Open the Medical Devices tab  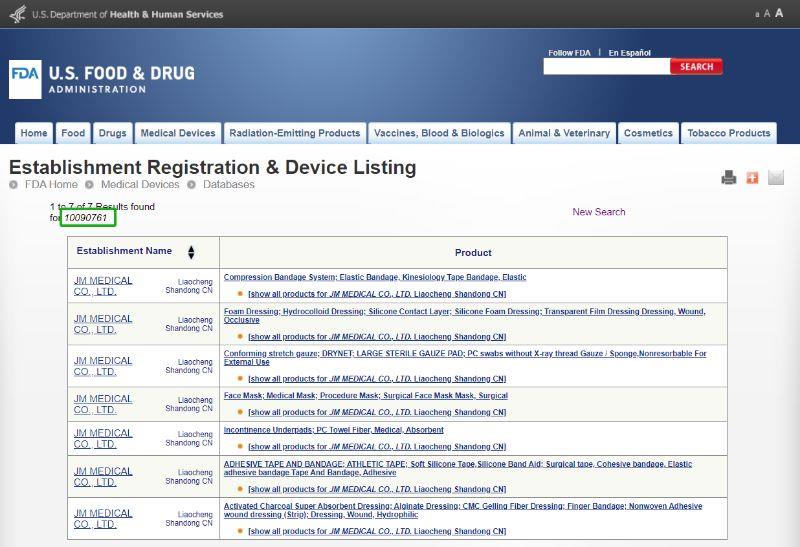coord(178,133)
